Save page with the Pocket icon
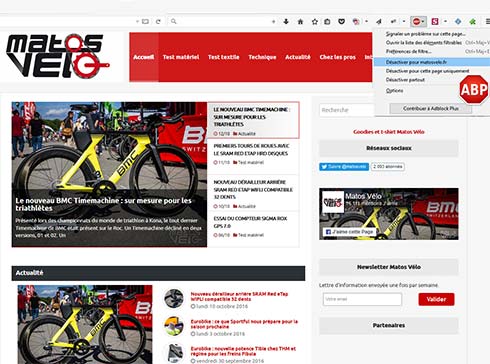Viewport: 490px width, 364px height. coord(341,22)
